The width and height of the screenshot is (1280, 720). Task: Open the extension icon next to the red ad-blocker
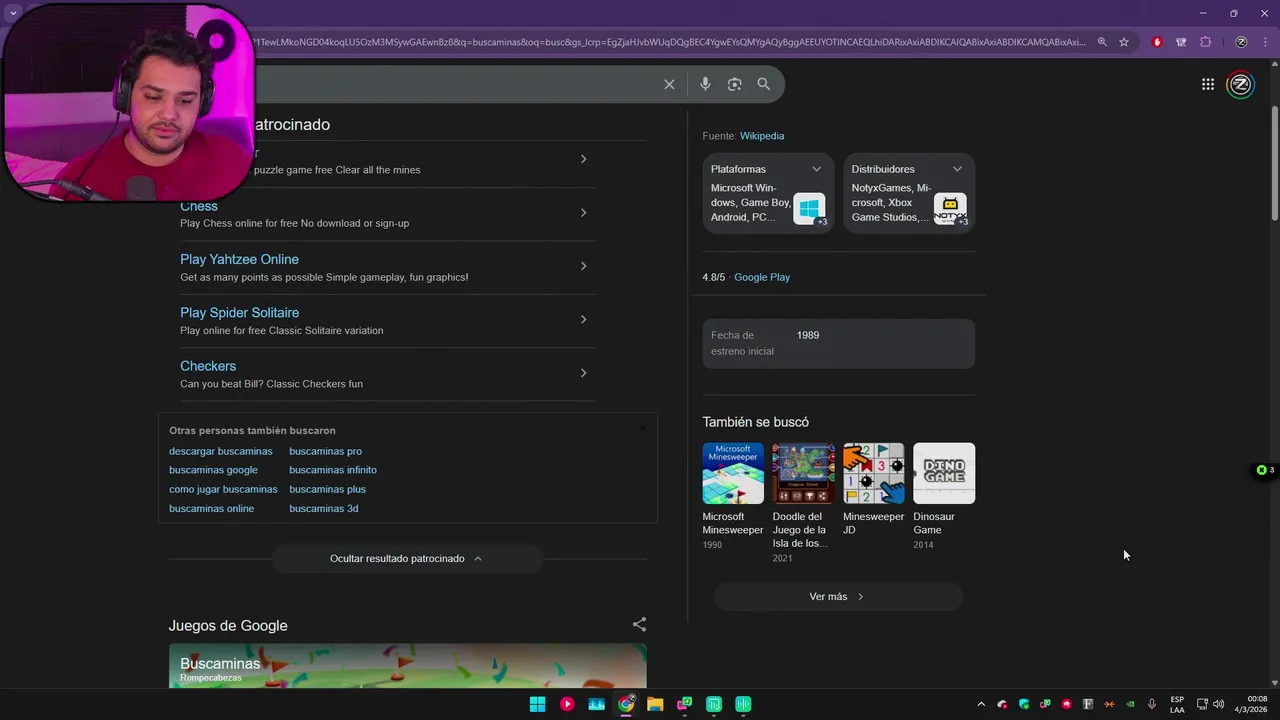click(x=1181, y=42)
